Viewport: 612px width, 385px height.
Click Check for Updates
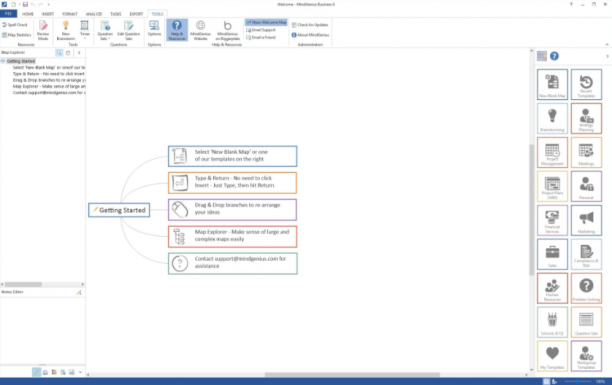pos(310,25)
